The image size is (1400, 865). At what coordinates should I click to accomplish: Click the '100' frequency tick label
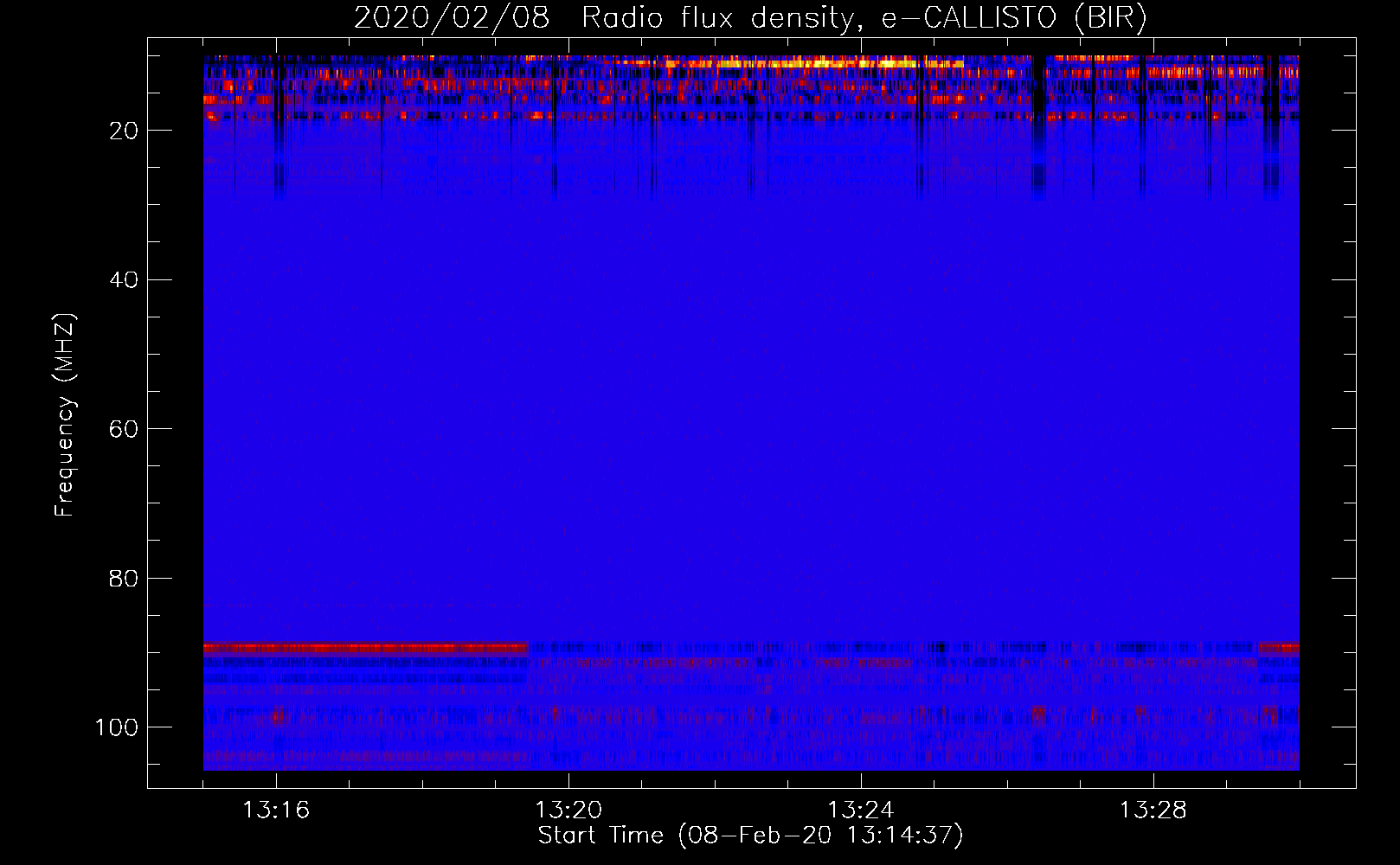117,727
